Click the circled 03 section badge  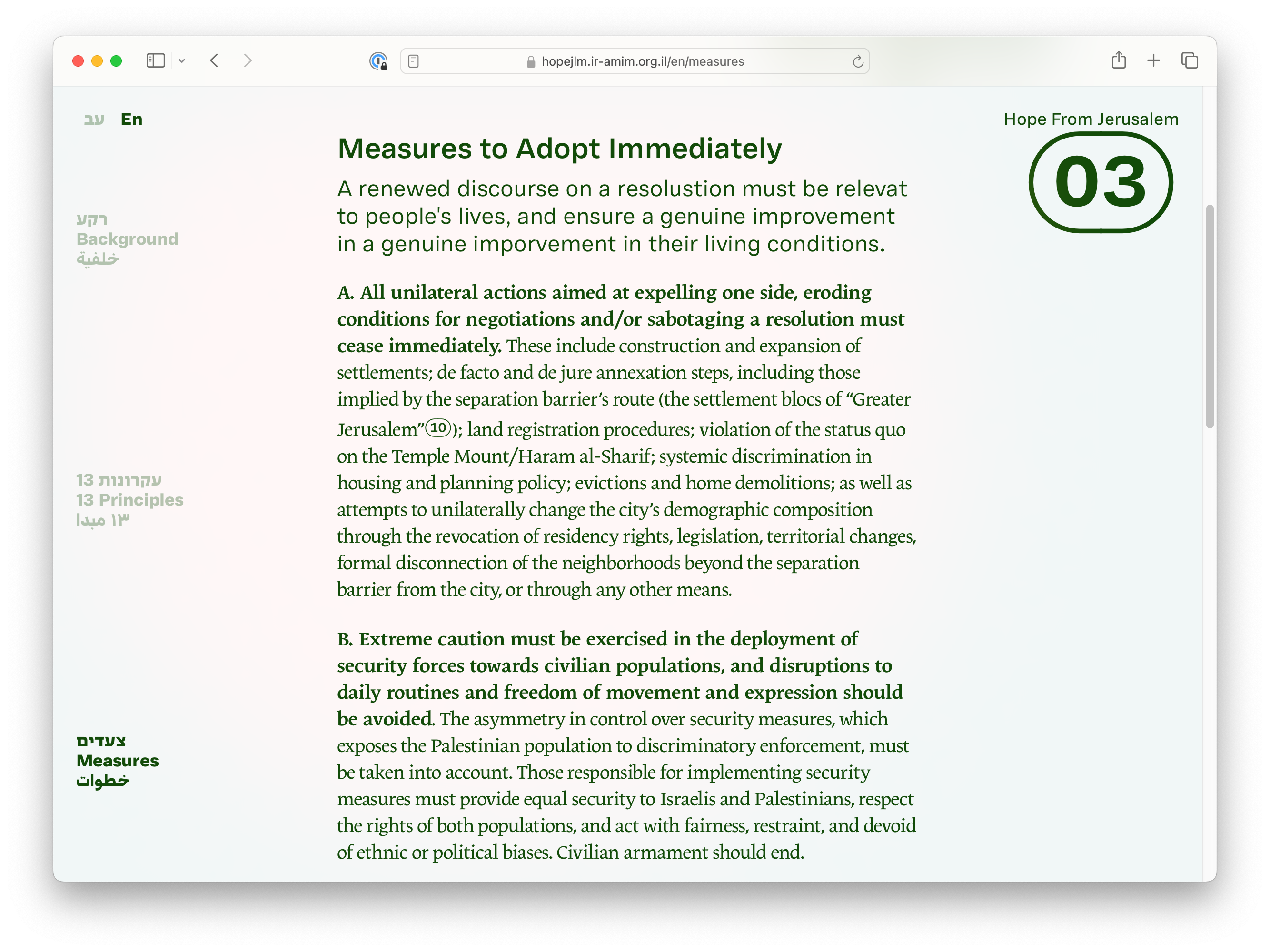[1100, 183]
